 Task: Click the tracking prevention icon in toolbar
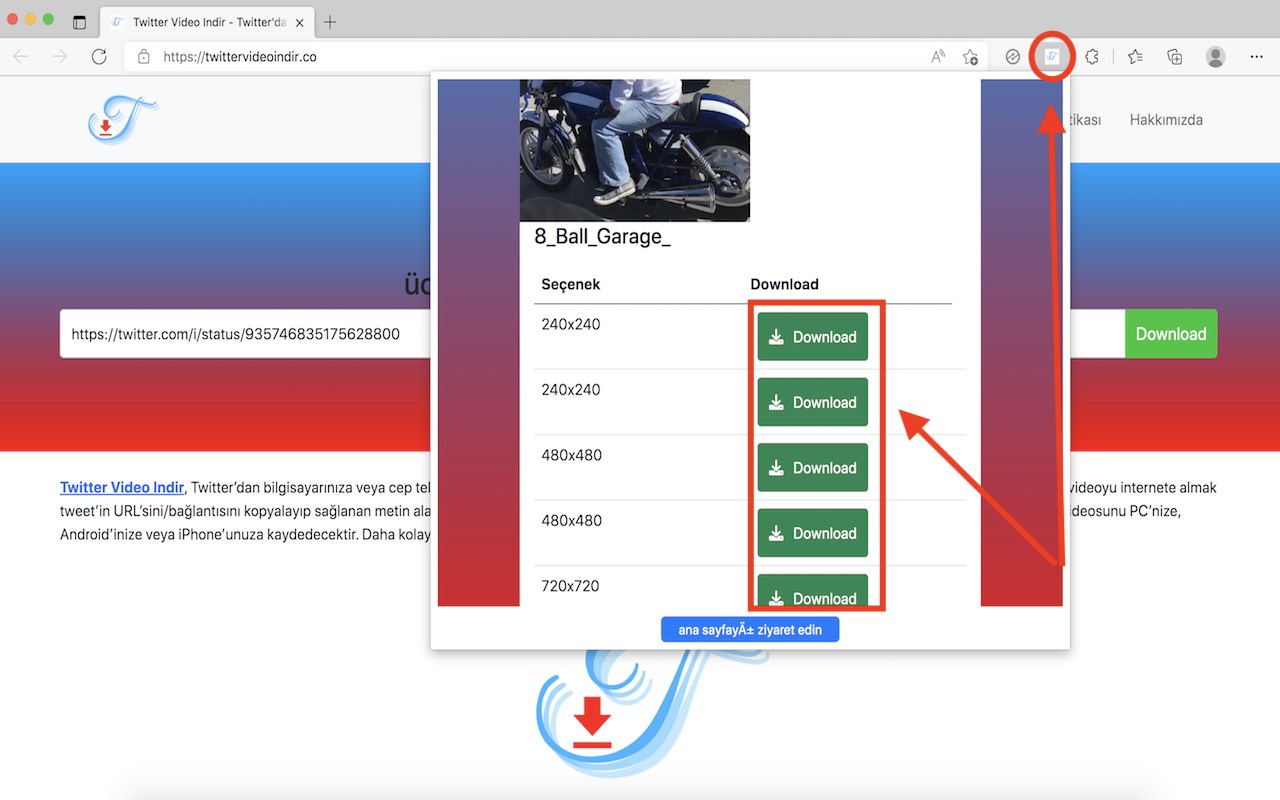pos(1012,57)
